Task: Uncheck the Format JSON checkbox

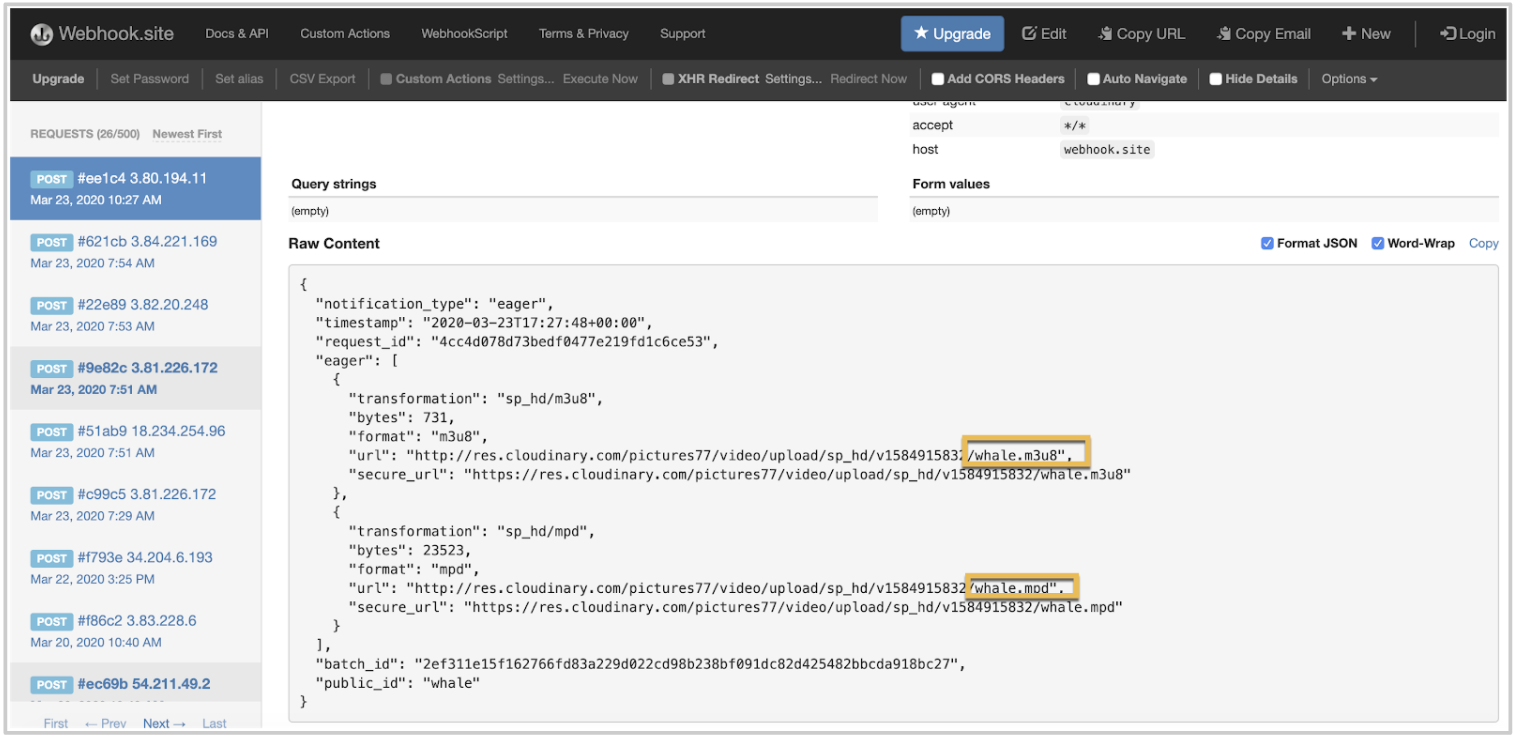Action: 1267,243
